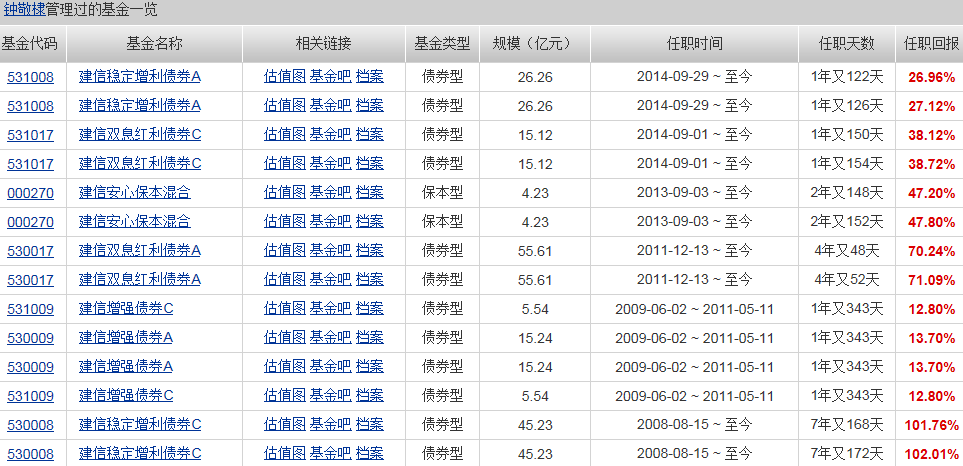Click the 基金类型 column header
Viewport: 963px width, 466px height.
442,44
